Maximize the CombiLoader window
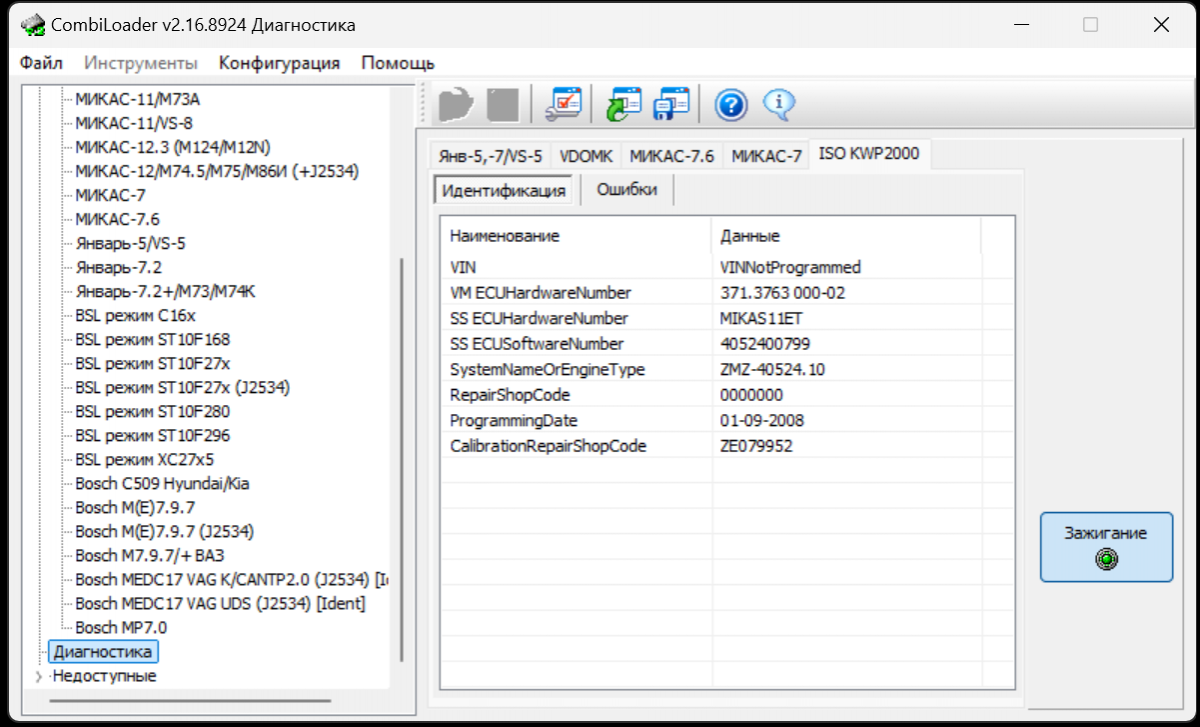 click(1091, 25)
